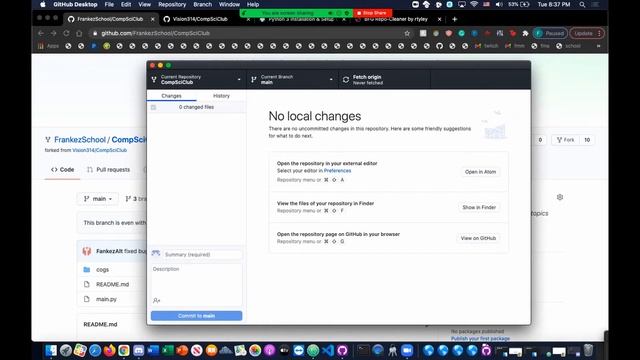Click the About settings gear on GitHub page
Image resolution: width=640 pixels, height=360 pixels.
[x=560, y=197]
